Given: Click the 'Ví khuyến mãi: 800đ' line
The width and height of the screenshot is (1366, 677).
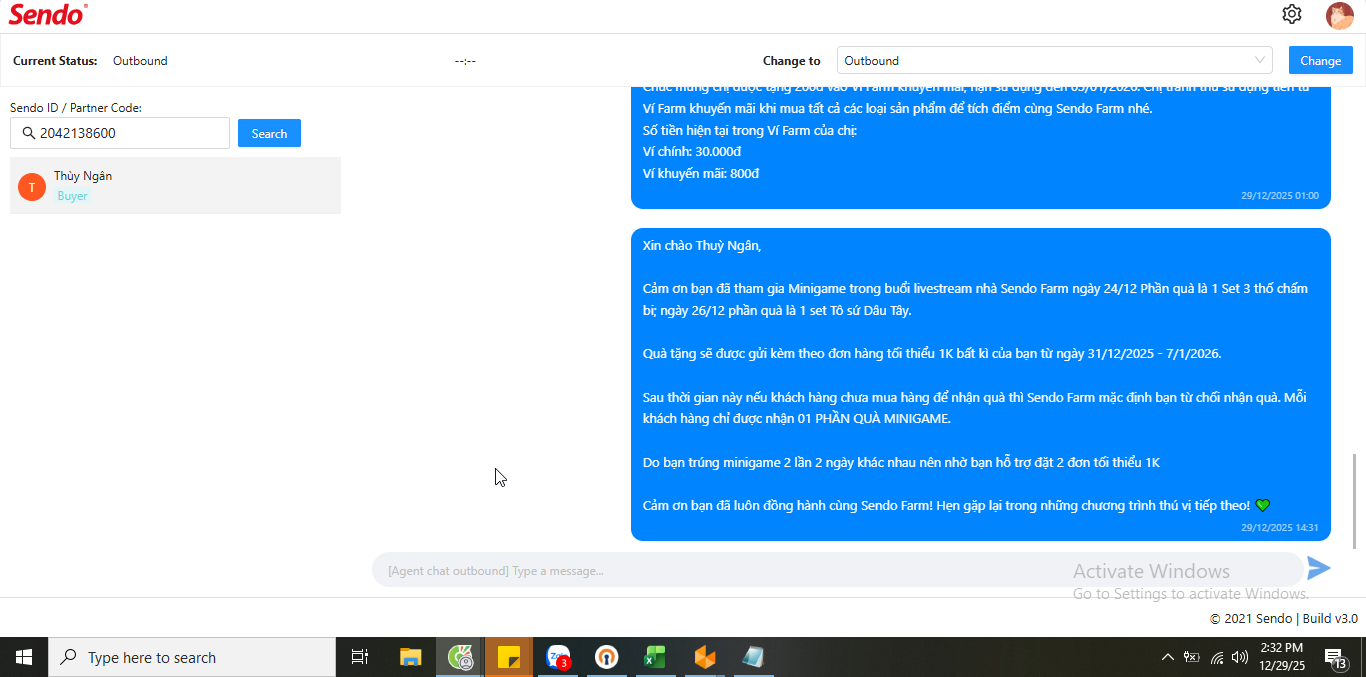Looking at the screenshot, I should coord(701,173).
